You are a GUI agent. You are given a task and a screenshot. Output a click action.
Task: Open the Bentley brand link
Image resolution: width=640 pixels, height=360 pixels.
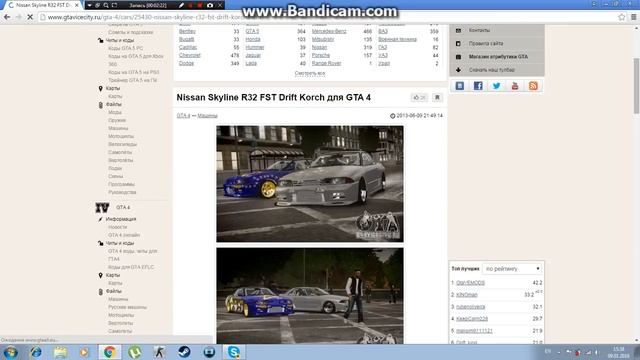coord(187,31)
